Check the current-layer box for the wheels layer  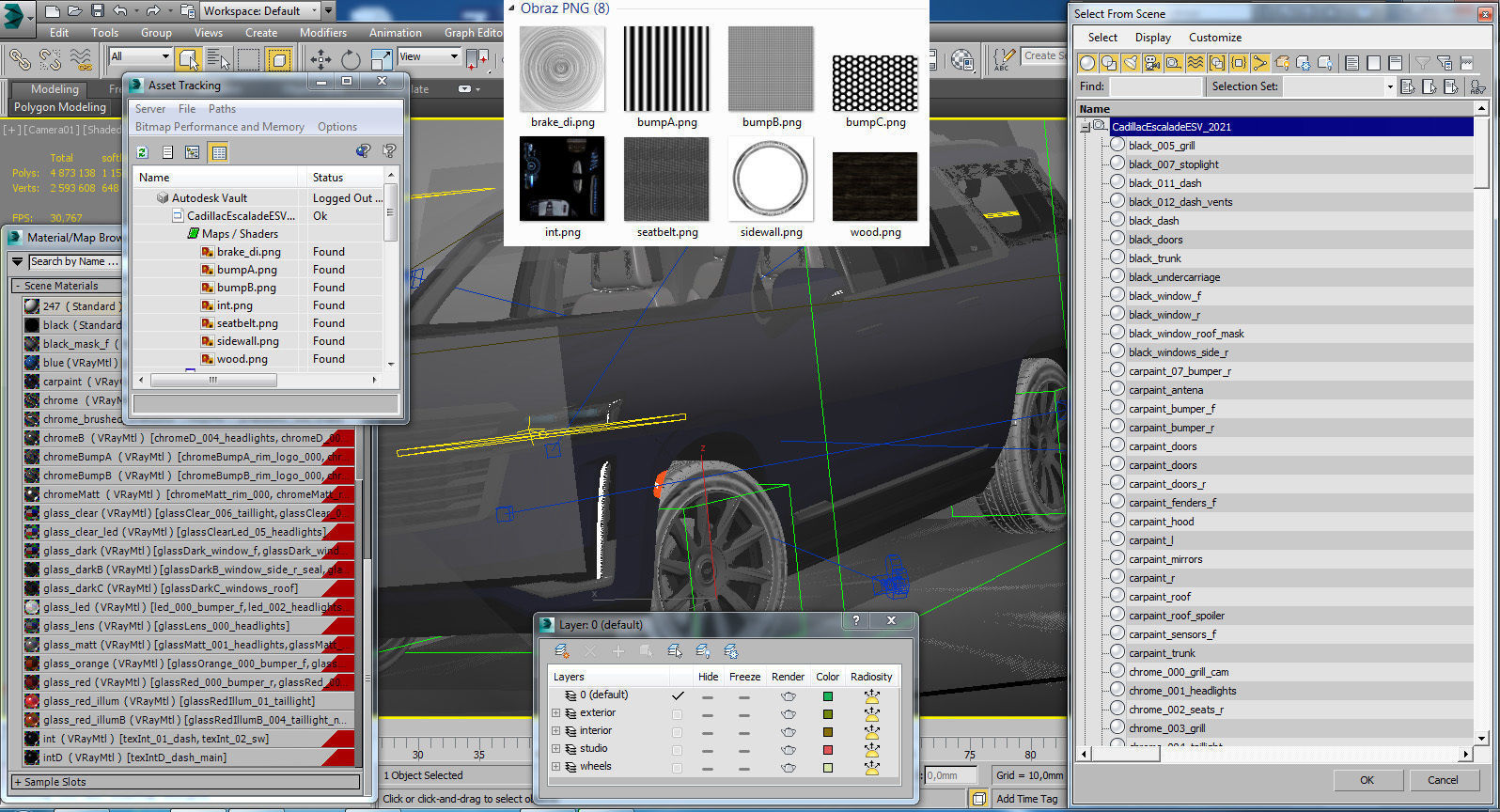click(677, 767)
